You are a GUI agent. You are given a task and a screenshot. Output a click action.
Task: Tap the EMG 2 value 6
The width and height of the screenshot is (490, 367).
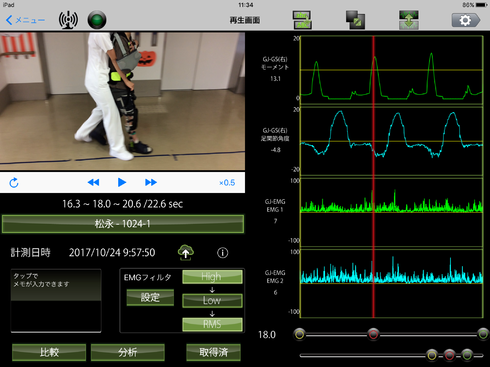(275, 293)
